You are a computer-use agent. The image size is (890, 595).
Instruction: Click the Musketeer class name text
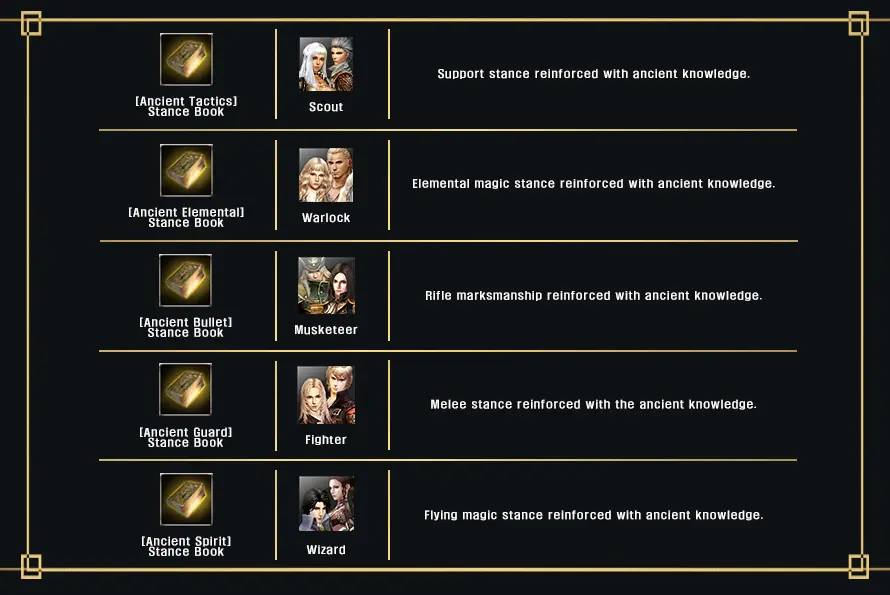326,330
